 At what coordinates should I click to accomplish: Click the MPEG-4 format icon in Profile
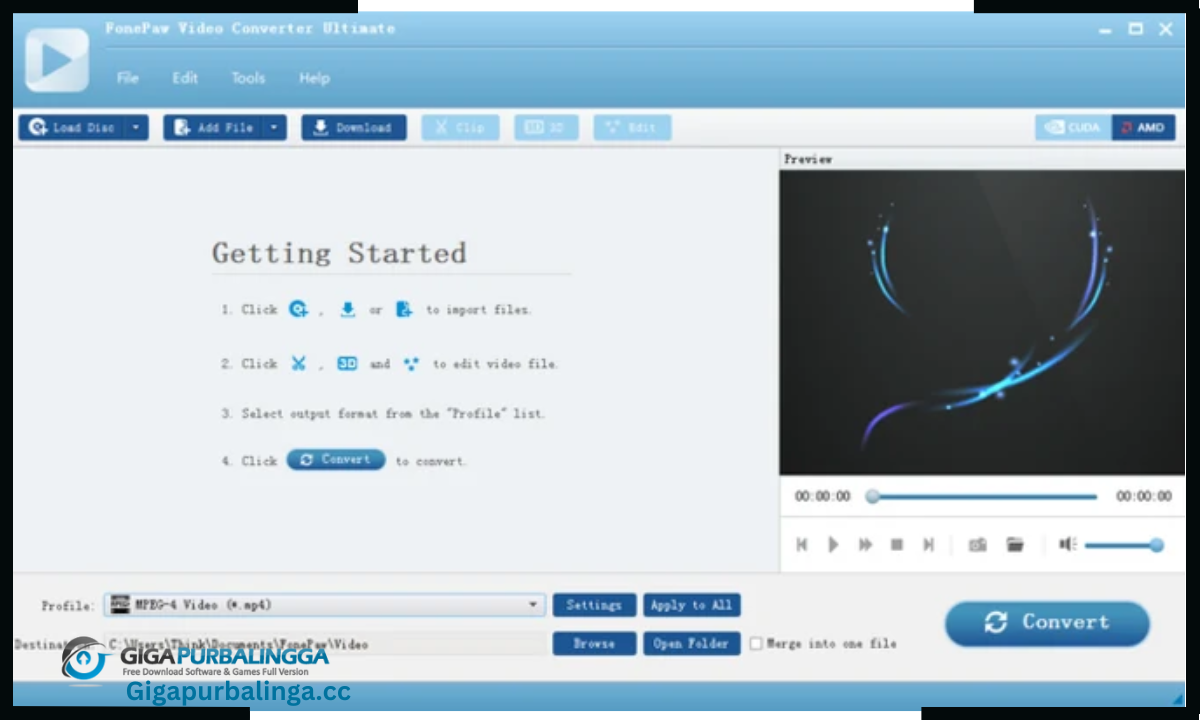[120, 604]
